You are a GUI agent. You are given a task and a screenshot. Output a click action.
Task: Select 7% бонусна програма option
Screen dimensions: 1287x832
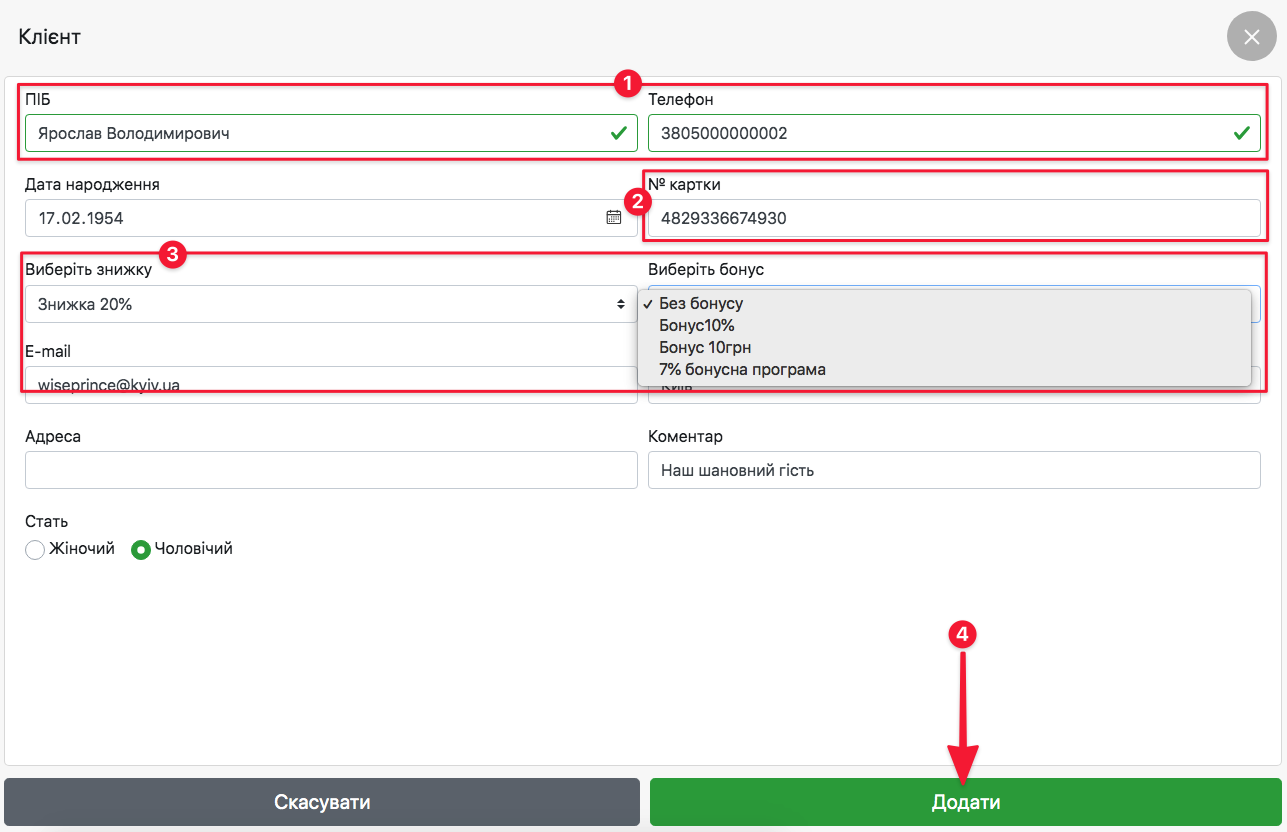click(x=742, y=369)
